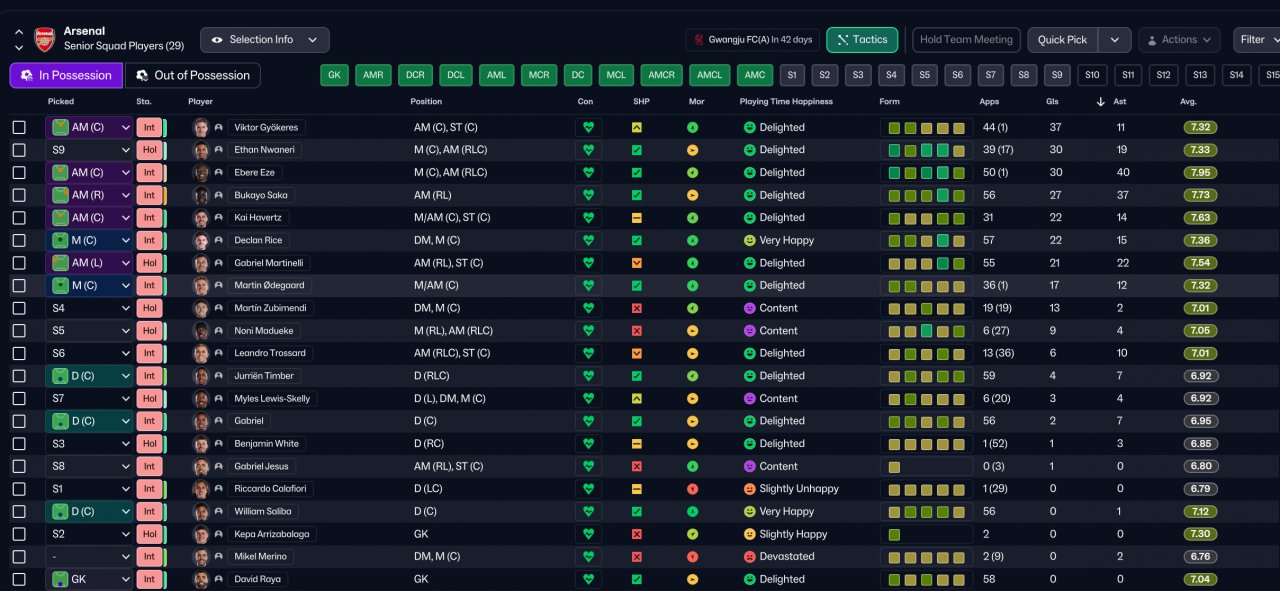This screenshot has width=1280, height=591.
Task: Click Bukayo Saka player portrait
Action: coord(201,195)
